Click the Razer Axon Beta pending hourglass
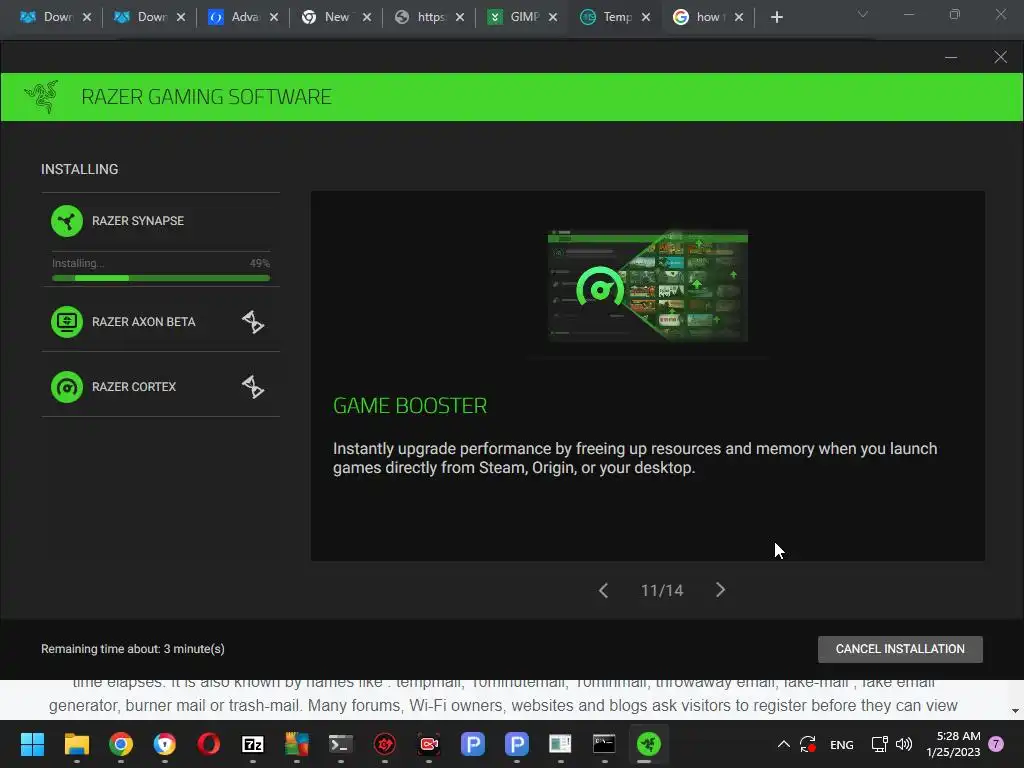This screenshot has width=1024, height=768. click(253, 322)
